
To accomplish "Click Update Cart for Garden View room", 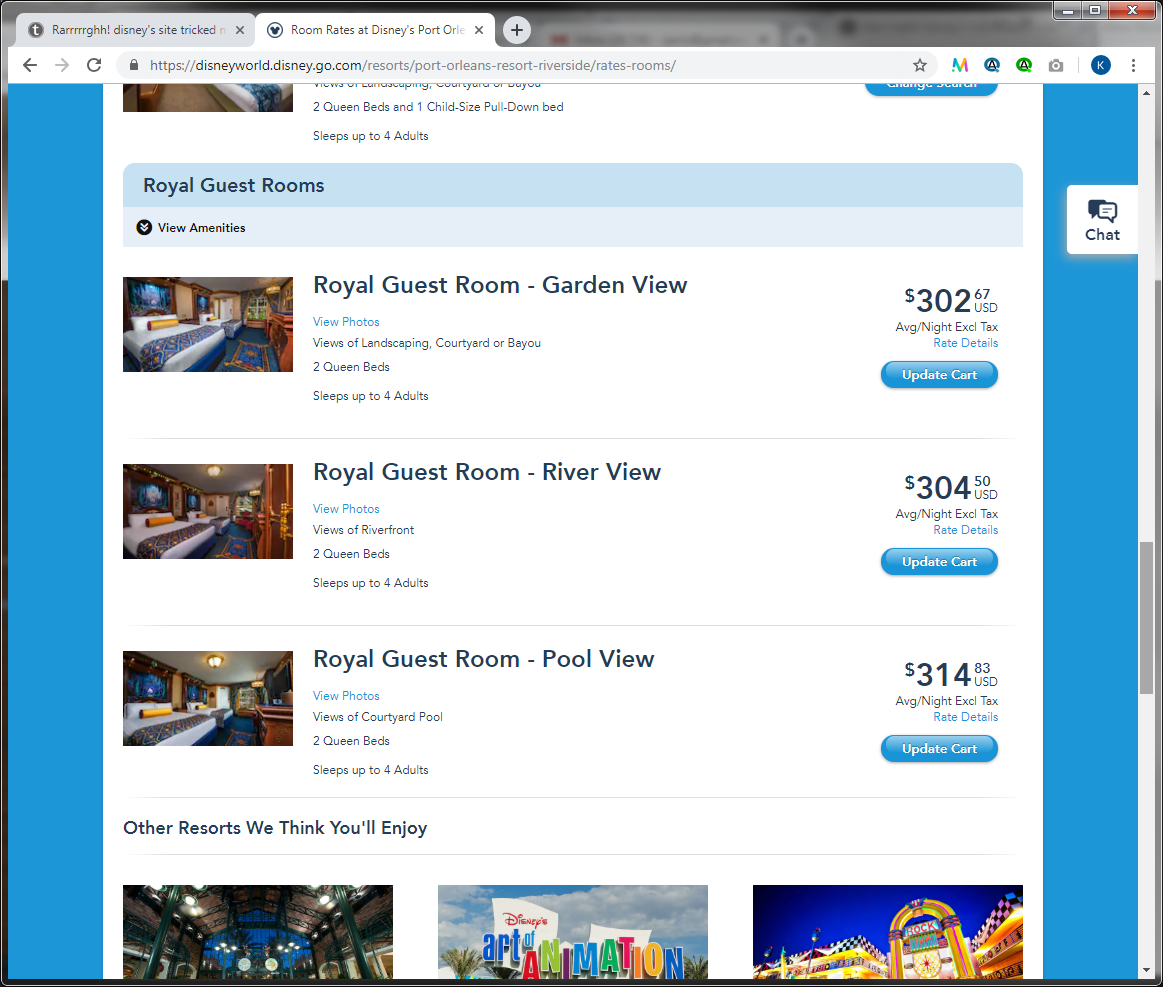I will click(x=939, y=375).
